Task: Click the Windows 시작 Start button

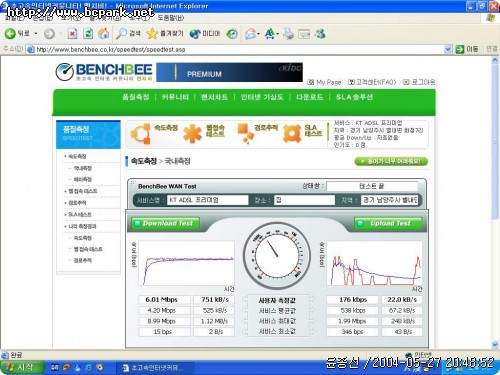Action: [22, 367]
